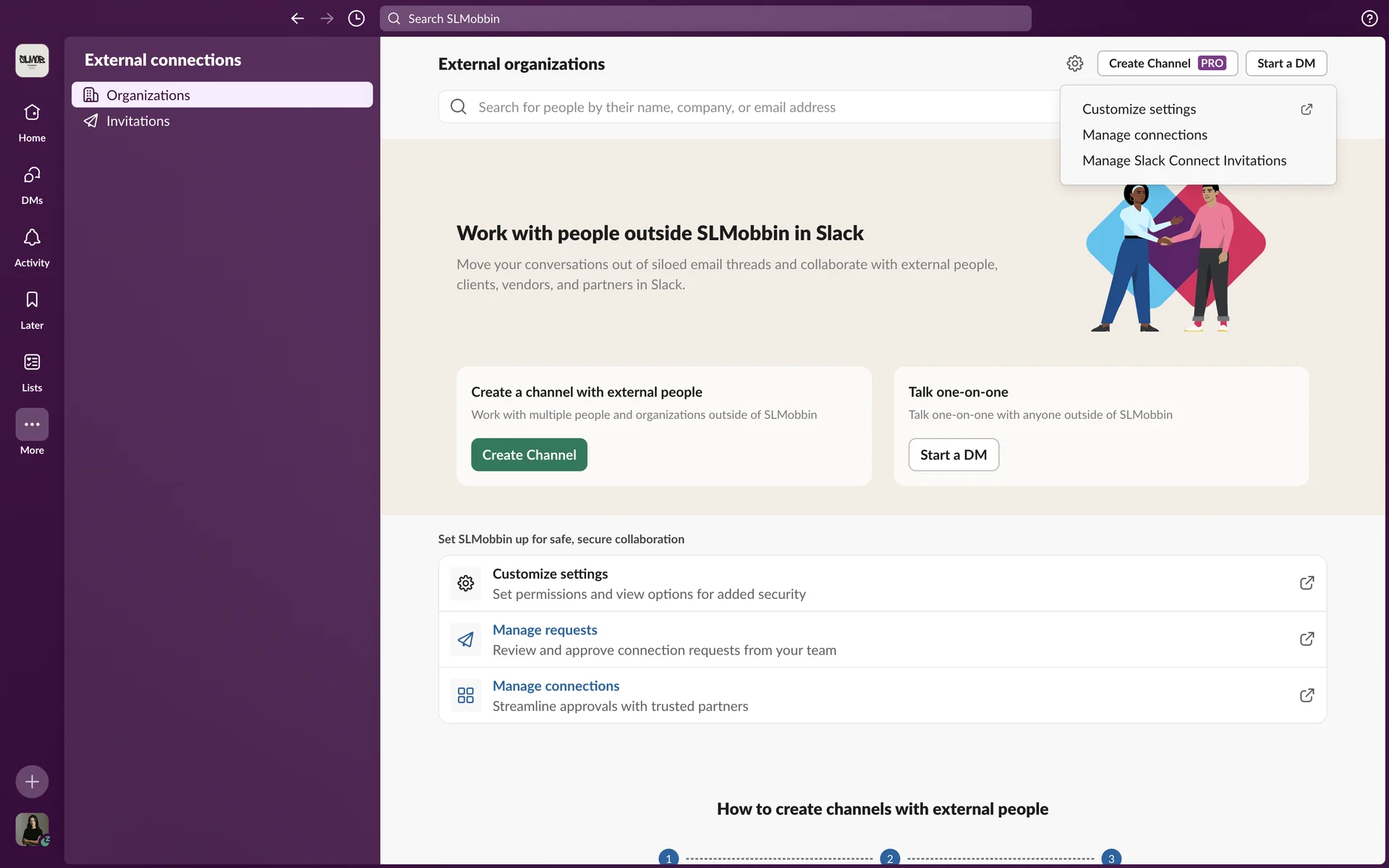Click the green Create Channel button
The width and height of the screenshot is (1389, 868).
[529, 455]
